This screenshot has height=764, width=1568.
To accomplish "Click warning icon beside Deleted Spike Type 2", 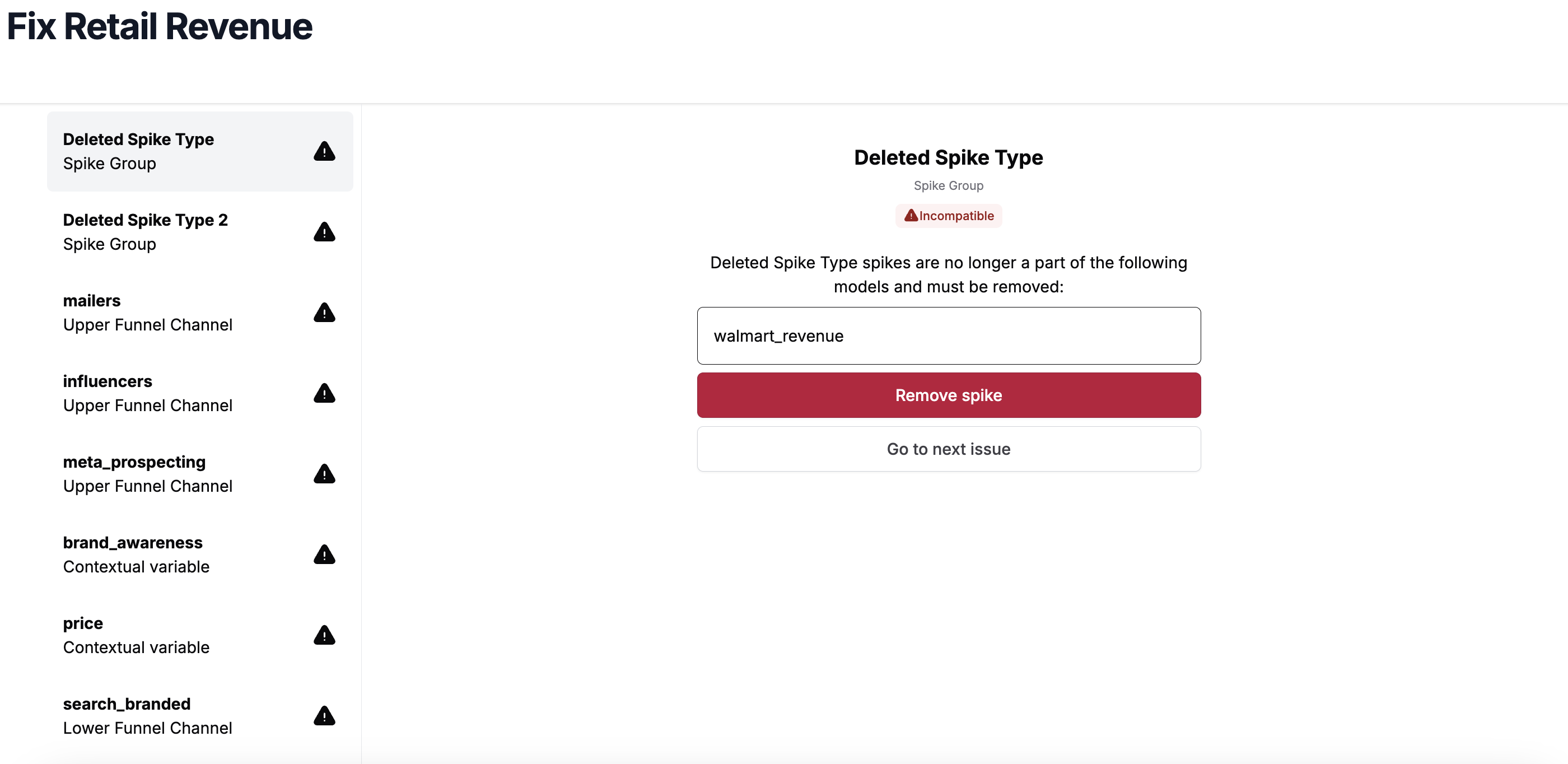I will [324, 232].
